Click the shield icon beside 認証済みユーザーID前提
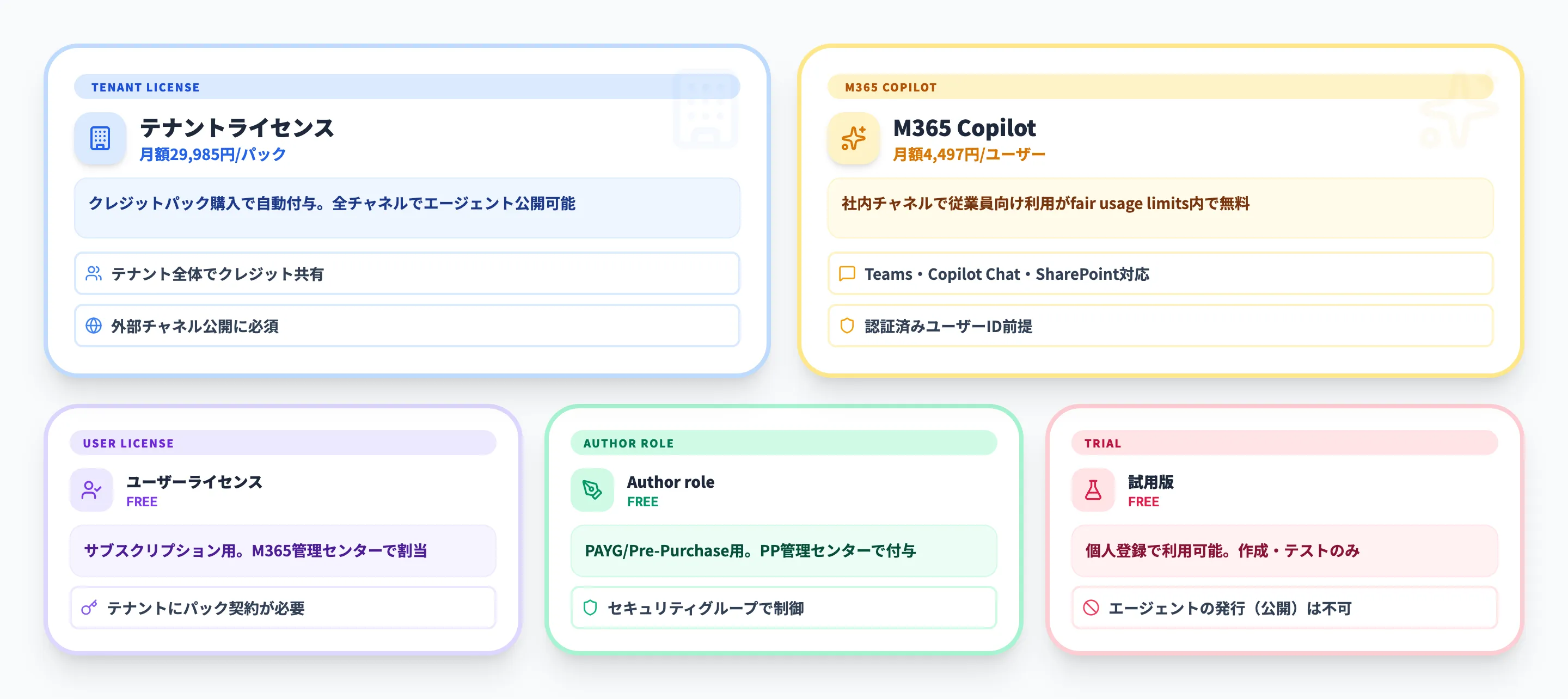 [847, 326]
